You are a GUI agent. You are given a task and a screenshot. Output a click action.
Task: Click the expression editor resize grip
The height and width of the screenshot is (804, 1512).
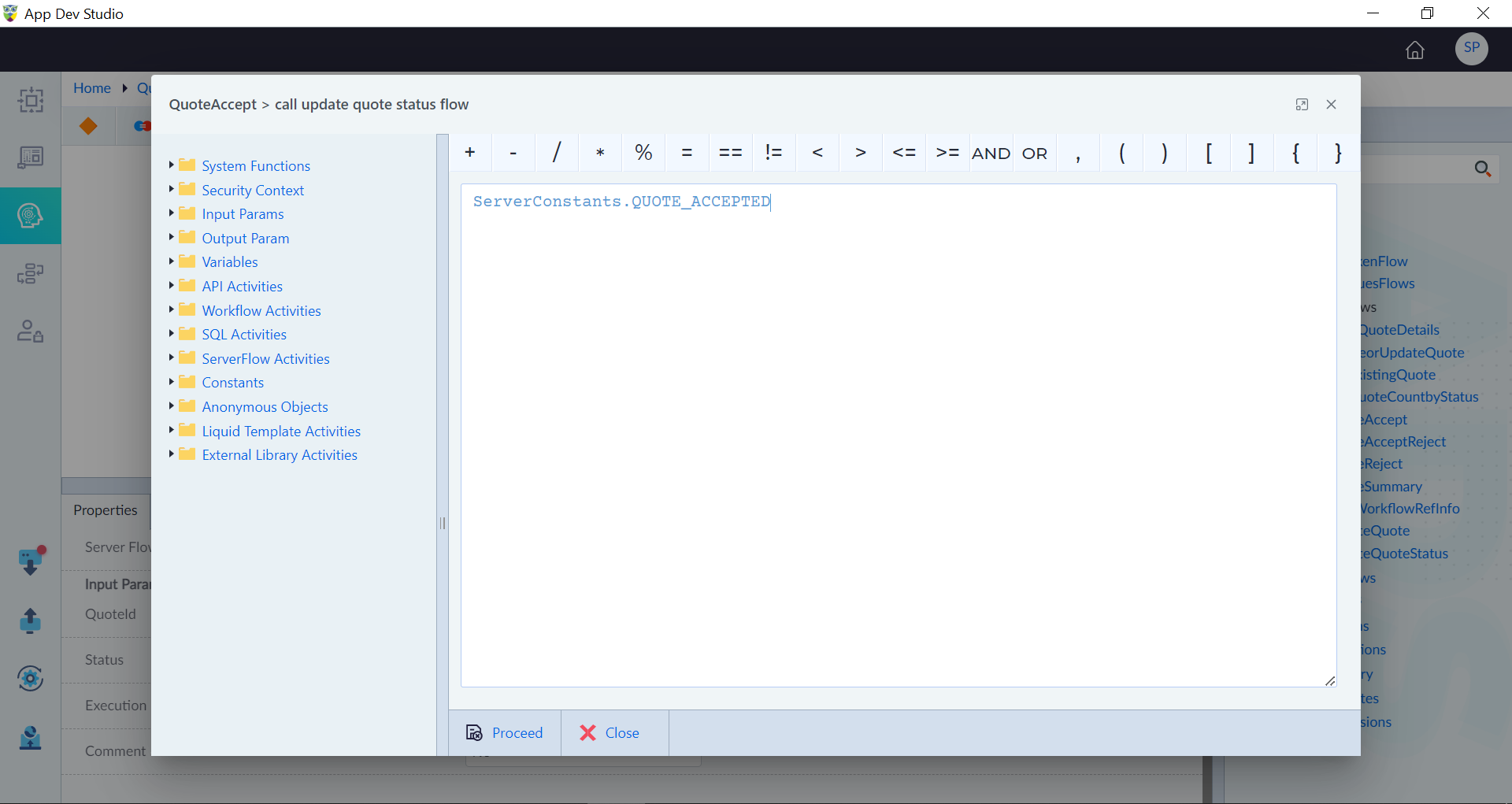pos(1330,680)
